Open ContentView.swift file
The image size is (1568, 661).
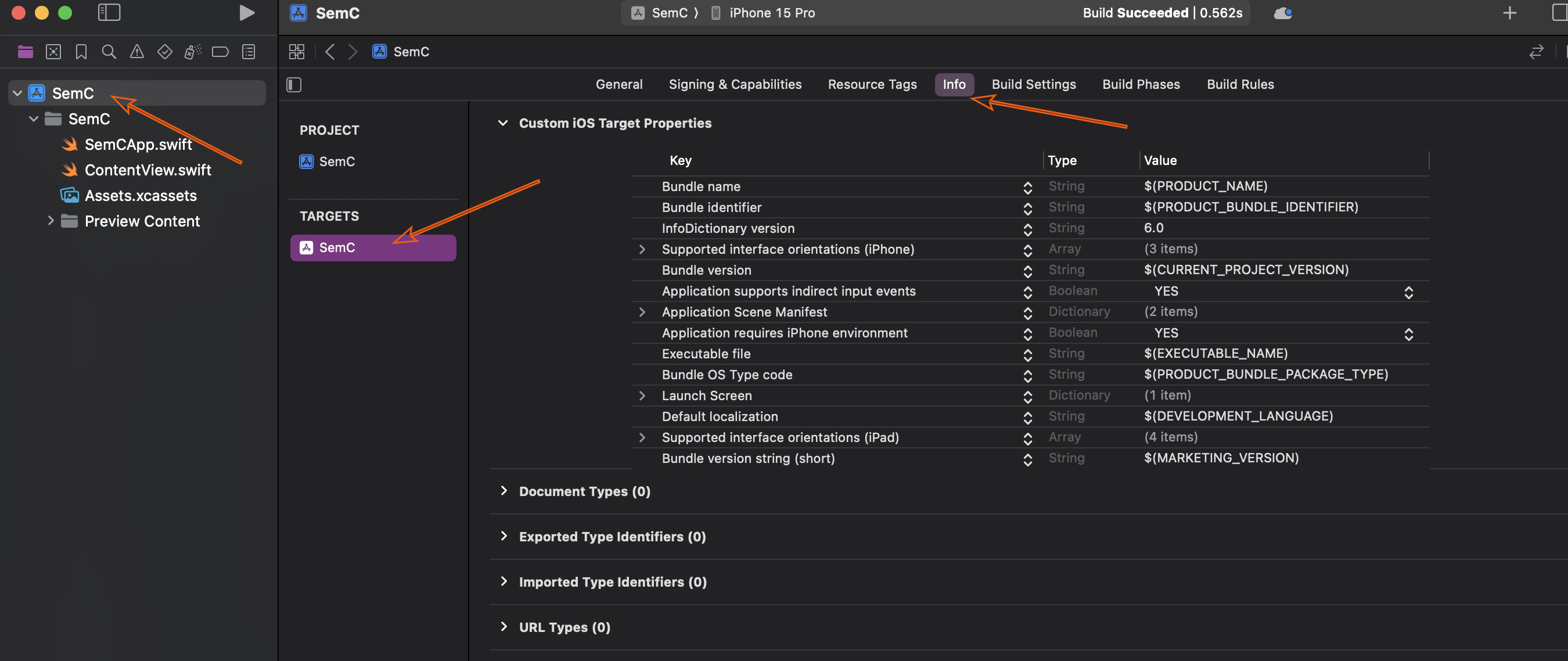[148, 170]
